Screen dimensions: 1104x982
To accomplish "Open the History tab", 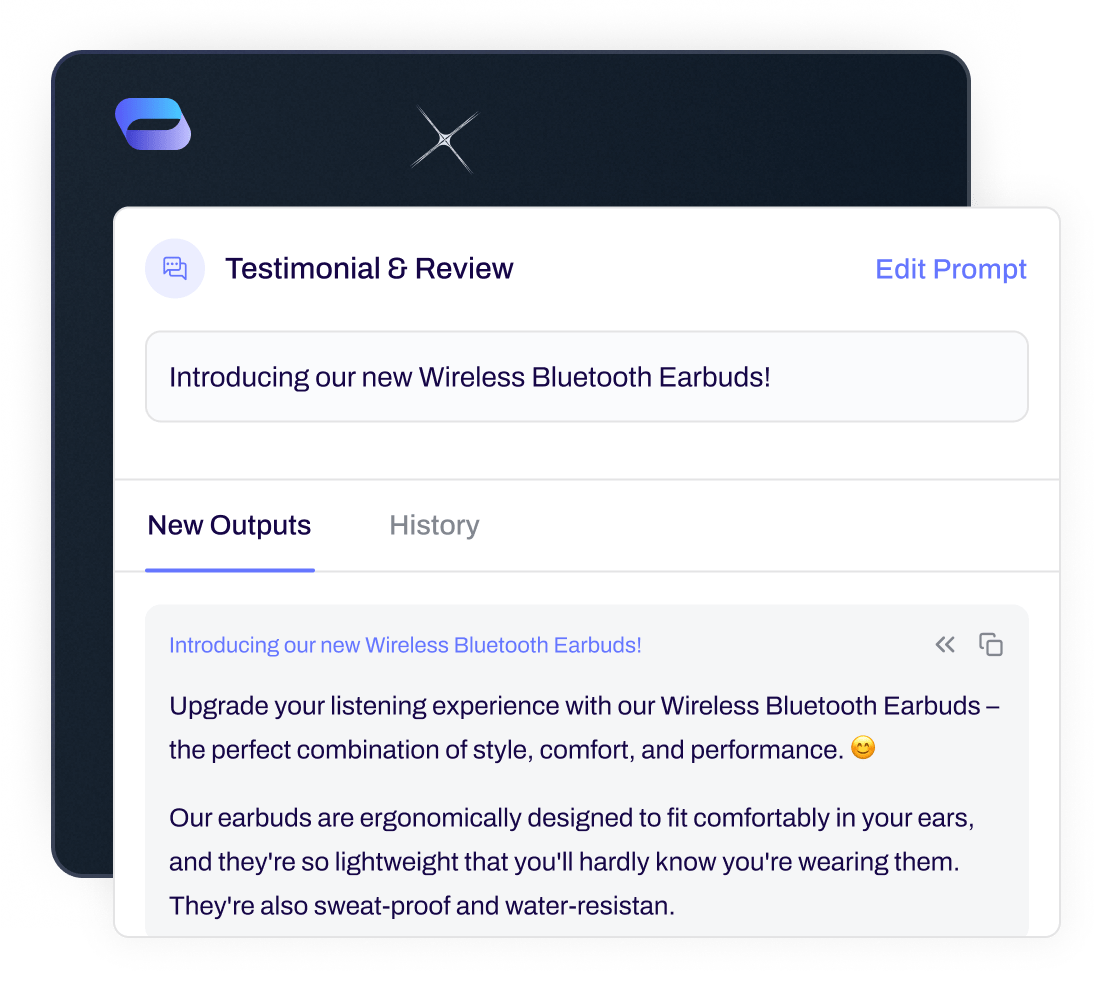I will click(x=434, y=525).
